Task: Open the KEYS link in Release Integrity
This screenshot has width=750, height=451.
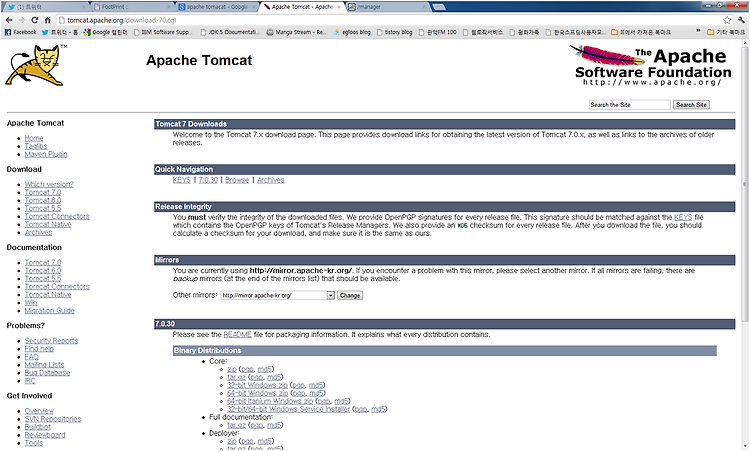Action: (683, 217)
